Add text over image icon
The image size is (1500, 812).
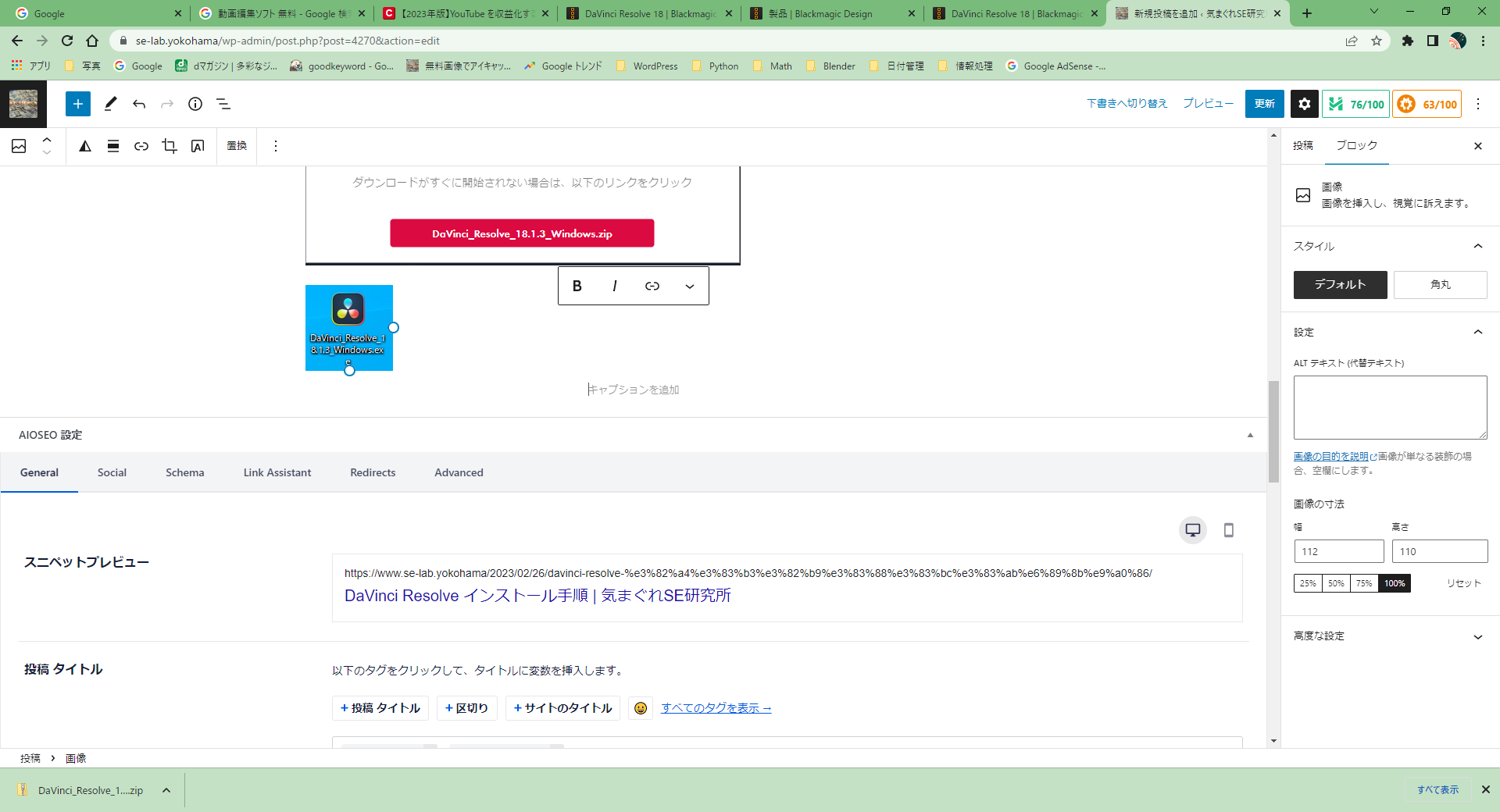tap(198, 146)
